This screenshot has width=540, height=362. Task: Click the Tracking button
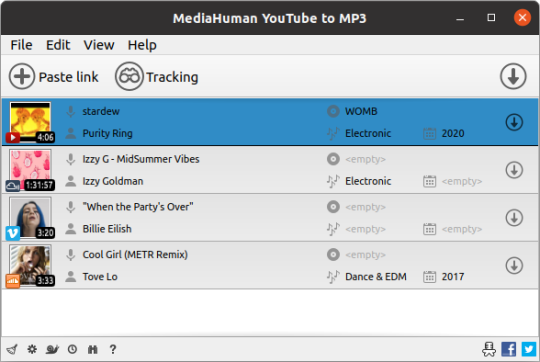click(157, 76)
